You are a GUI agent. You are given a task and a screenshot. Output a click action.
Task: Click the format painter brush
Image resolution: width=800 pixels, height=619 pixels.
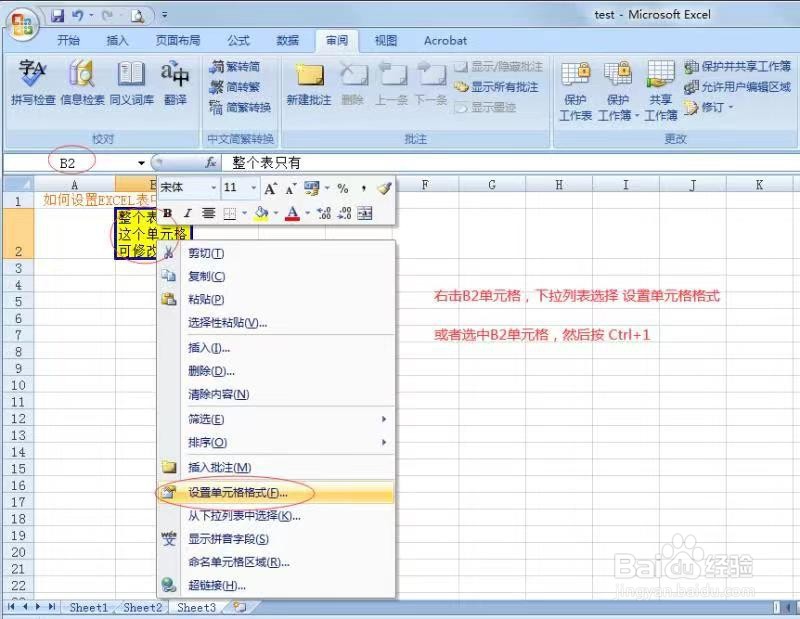(x=384, y=188)
